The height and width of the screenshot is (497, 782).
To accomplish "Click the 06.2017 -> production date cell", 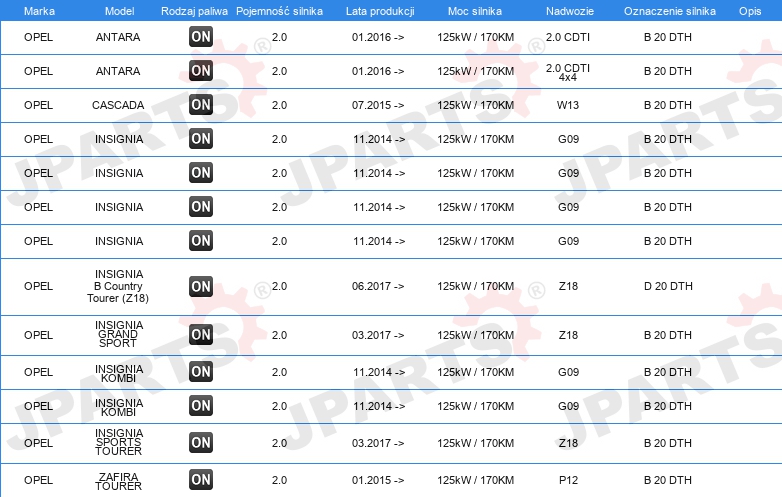I will point(378,286).
